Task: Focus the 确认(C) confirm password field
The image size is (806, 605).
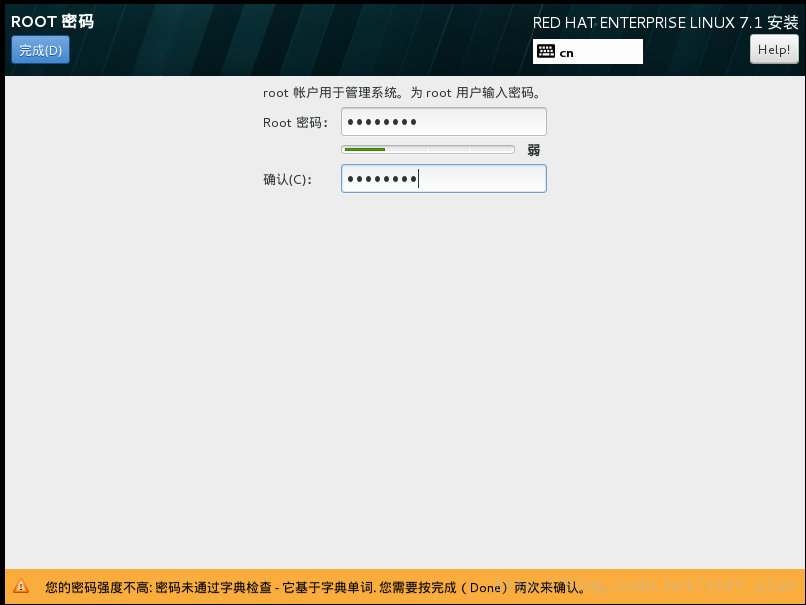Action: tap(444, 179)
